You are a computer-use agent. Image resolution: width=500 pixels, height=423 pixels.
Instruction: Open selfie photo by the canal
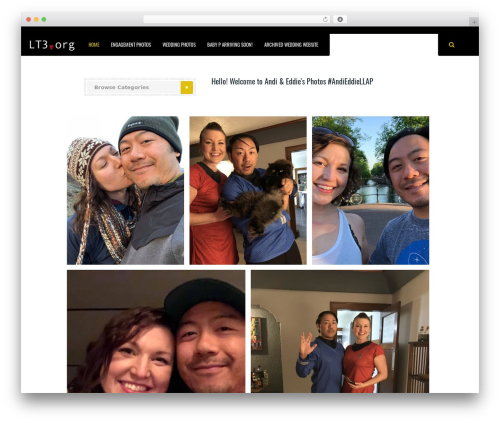point(371,190)
